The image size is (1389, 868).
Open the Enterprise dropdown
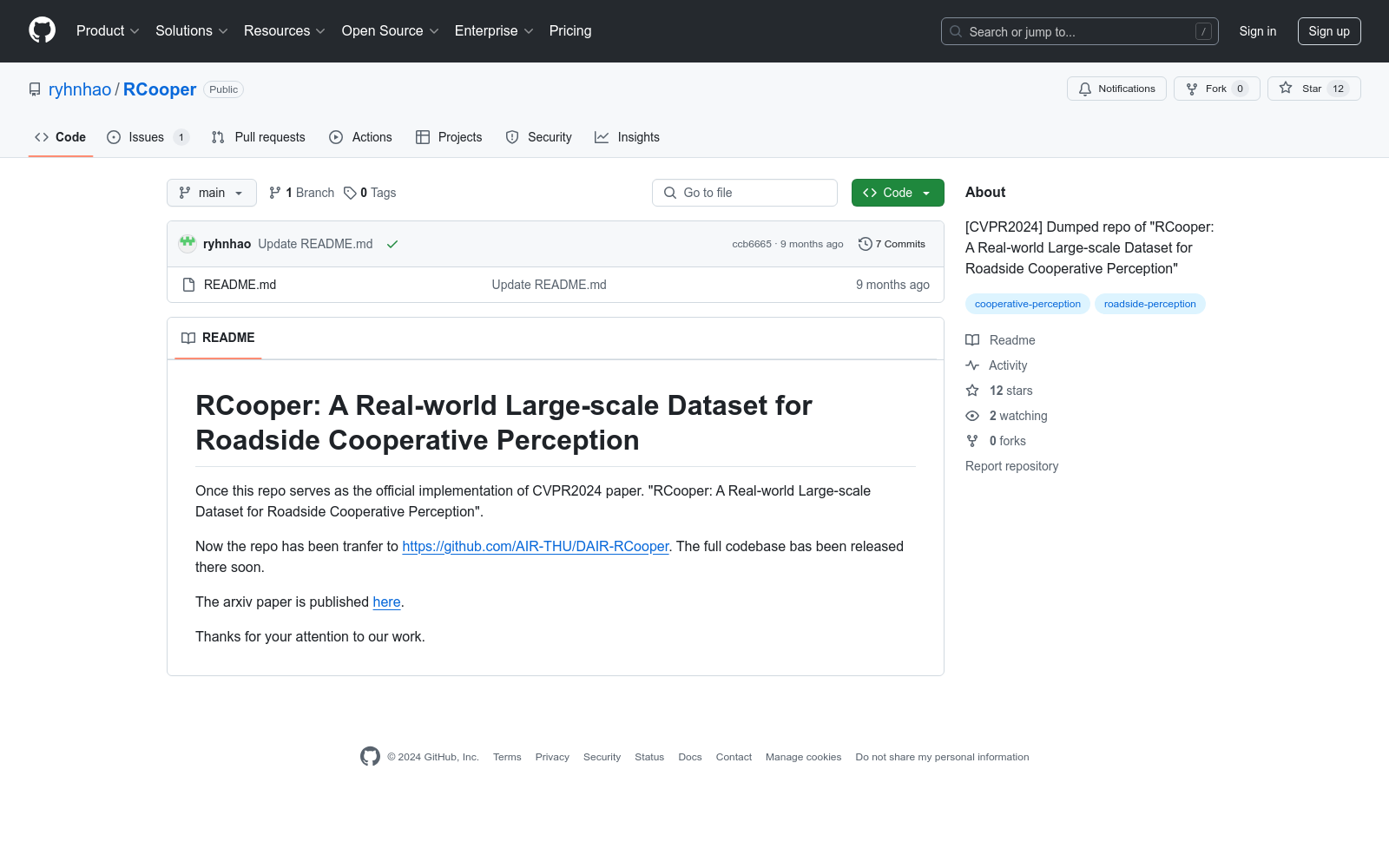tap(494, 30)
